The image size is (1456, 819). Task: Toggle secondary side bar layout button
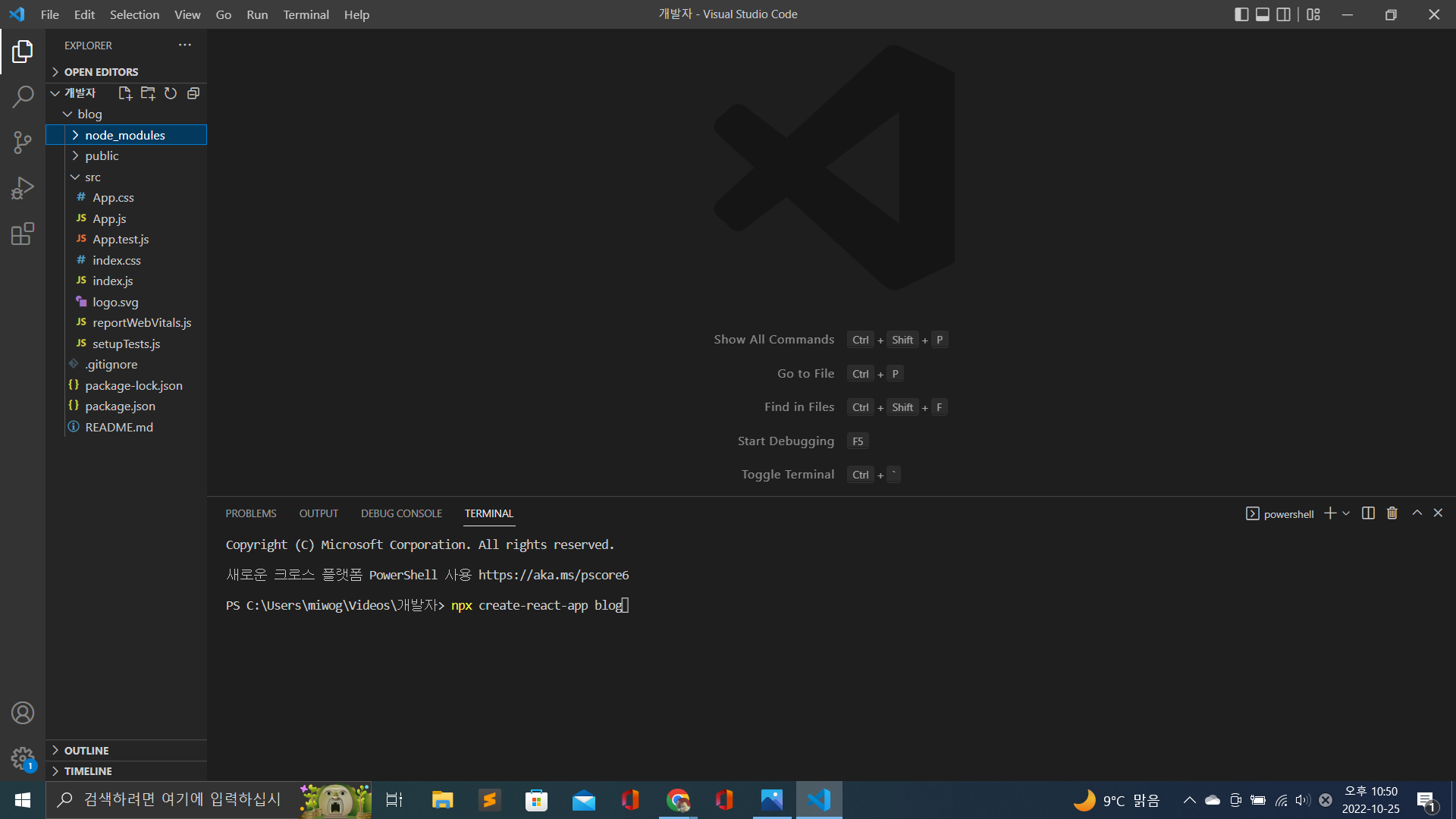pyautogui.click(x=1283, y=14)
